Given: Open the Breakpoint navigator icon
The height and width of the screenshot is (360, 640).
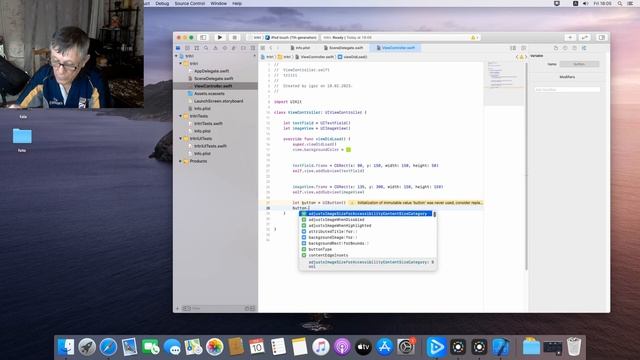Looking at the screenshot, I should tap(244, 48).
